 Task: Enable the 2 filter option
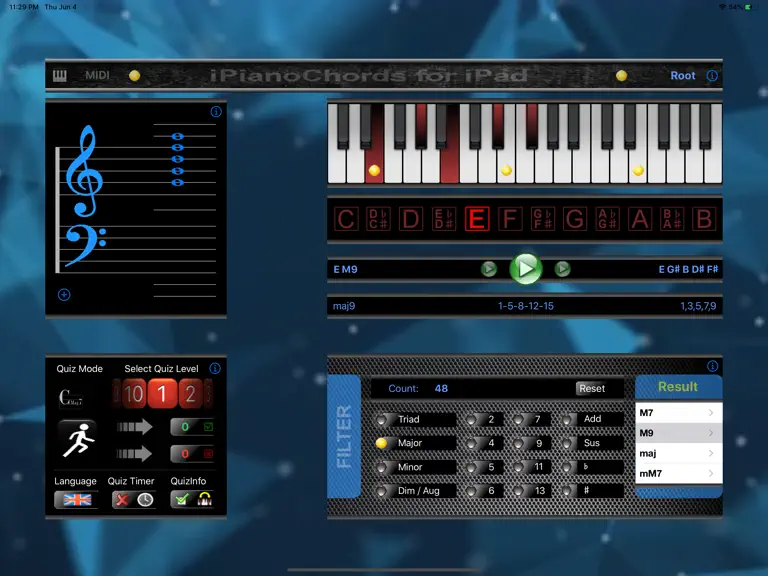click(x=483, y=419)
